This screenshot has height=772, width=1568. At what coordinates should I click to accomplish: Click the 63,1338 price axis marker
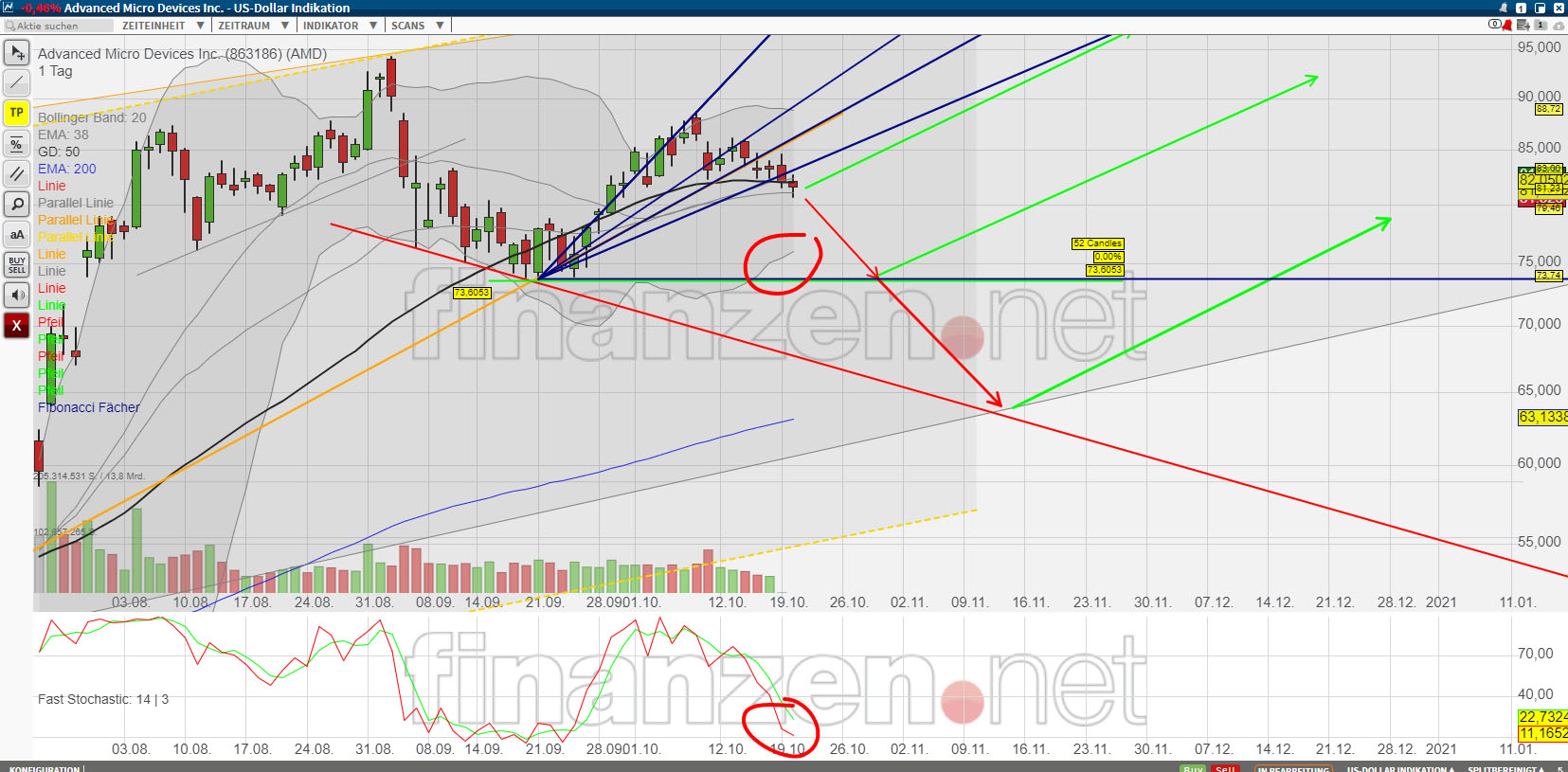coord(1543,417)
